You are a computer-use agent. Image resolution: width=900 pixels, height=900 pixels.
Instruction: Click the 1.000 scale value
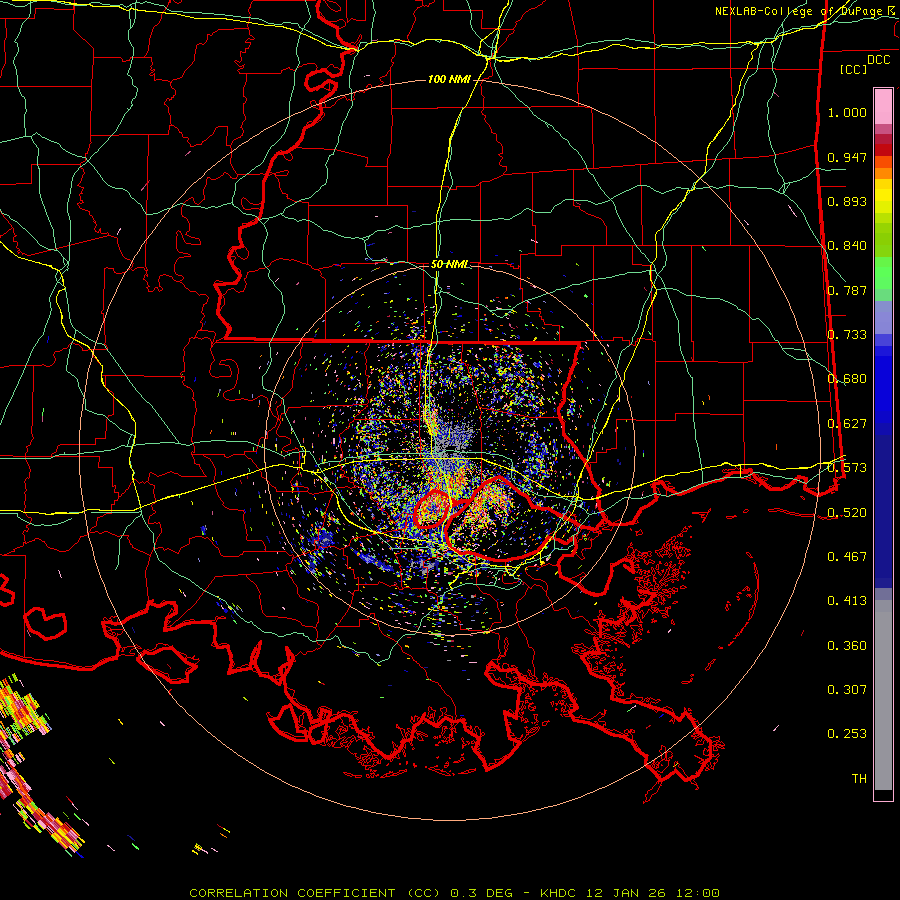click(x=847, y=112)
